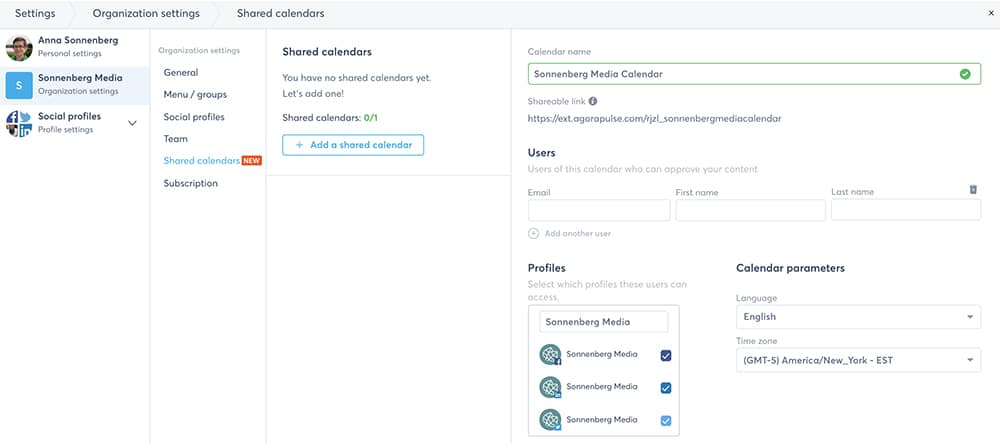1000x443 pixels.
Task: Click the Sonnenberg Media S logo icon
Action: (x=19, y=85)
